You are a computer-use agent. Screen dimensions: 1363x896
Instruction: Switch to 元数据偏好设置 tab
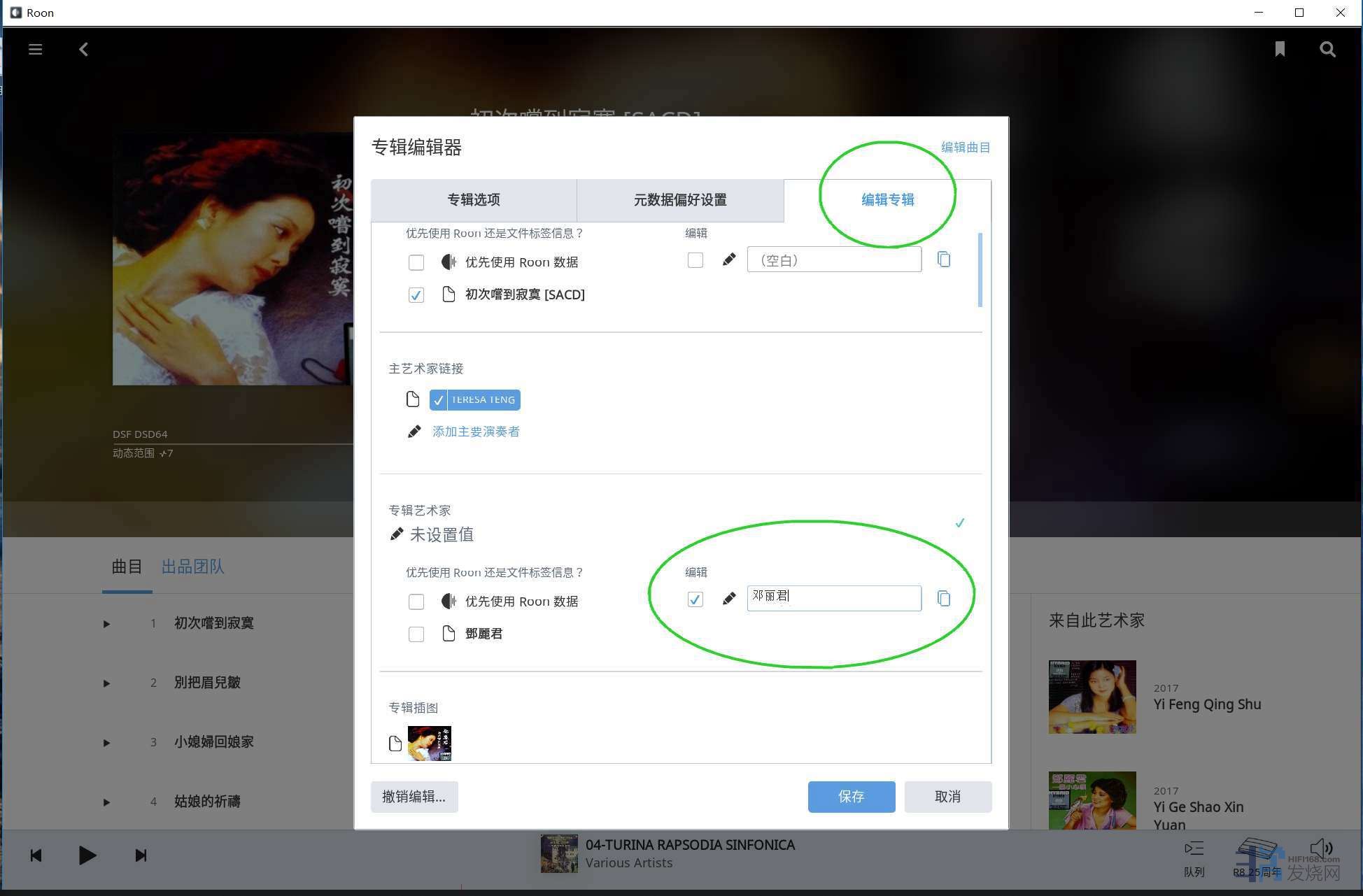click(679, 200)
